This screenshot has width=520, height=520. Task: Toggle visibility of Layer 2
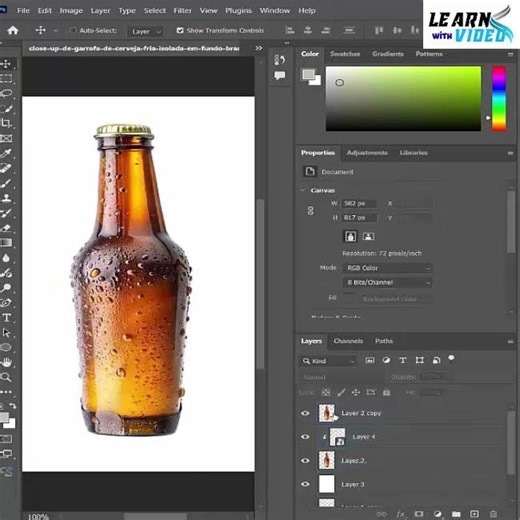305,460
